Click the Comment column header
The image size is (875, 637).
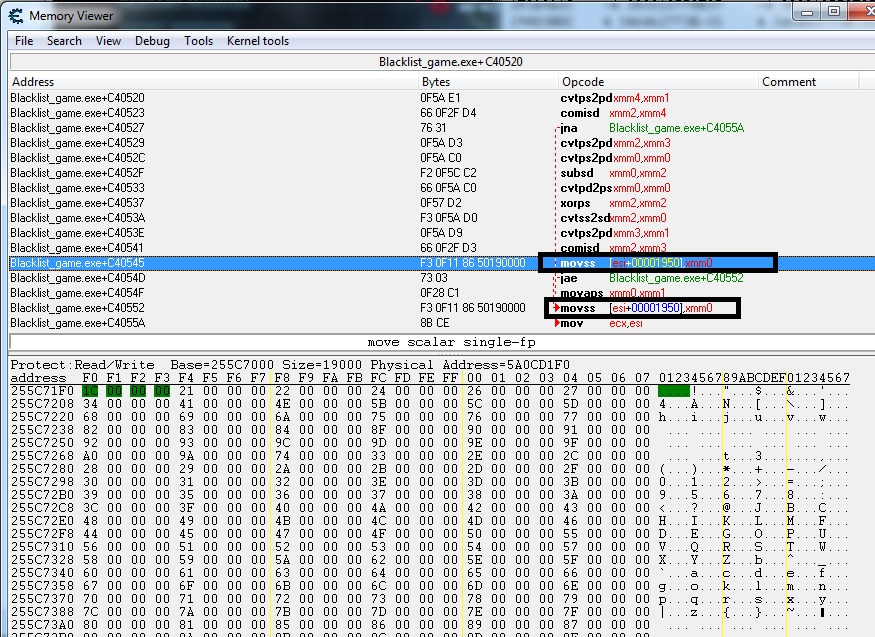click(x=789, y=82)
